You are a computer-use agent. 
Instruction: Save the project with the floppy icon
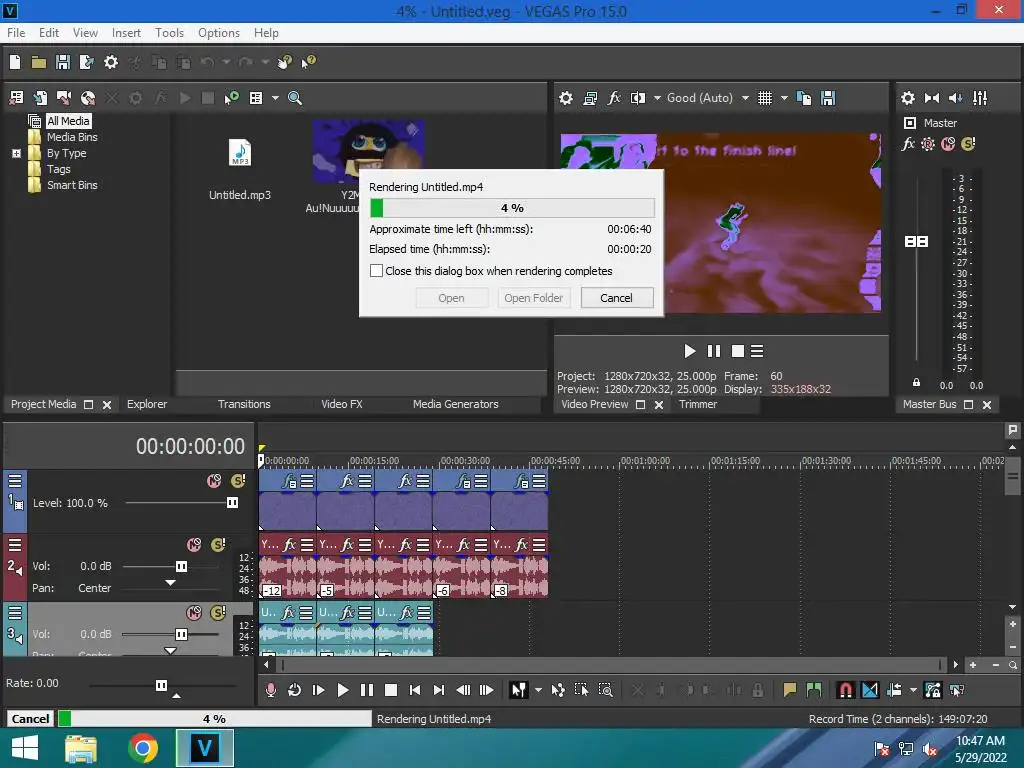pos(63,62)
